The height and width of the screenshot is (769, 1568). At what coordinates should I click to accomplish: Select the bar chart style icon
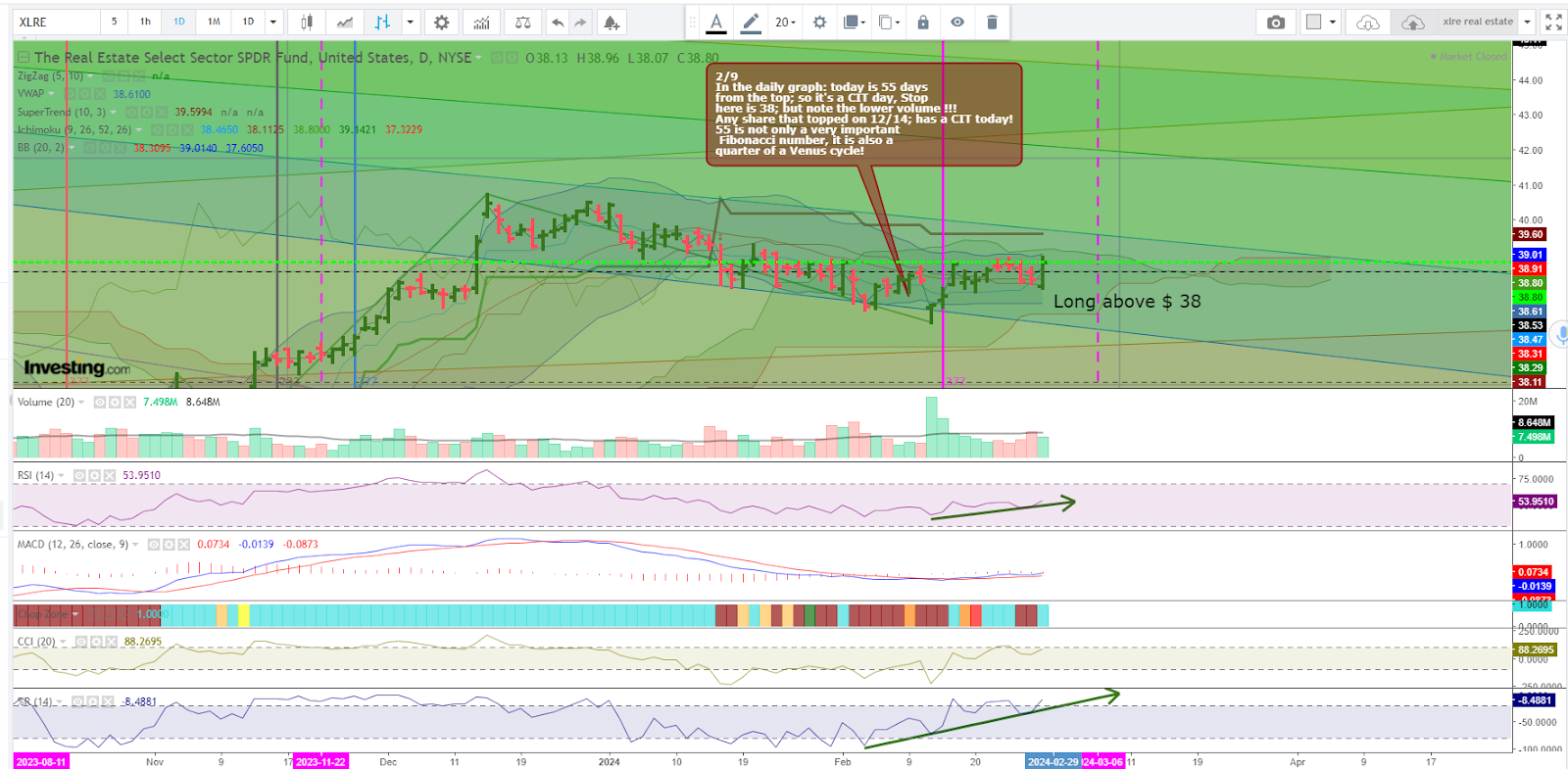(383, 22)
